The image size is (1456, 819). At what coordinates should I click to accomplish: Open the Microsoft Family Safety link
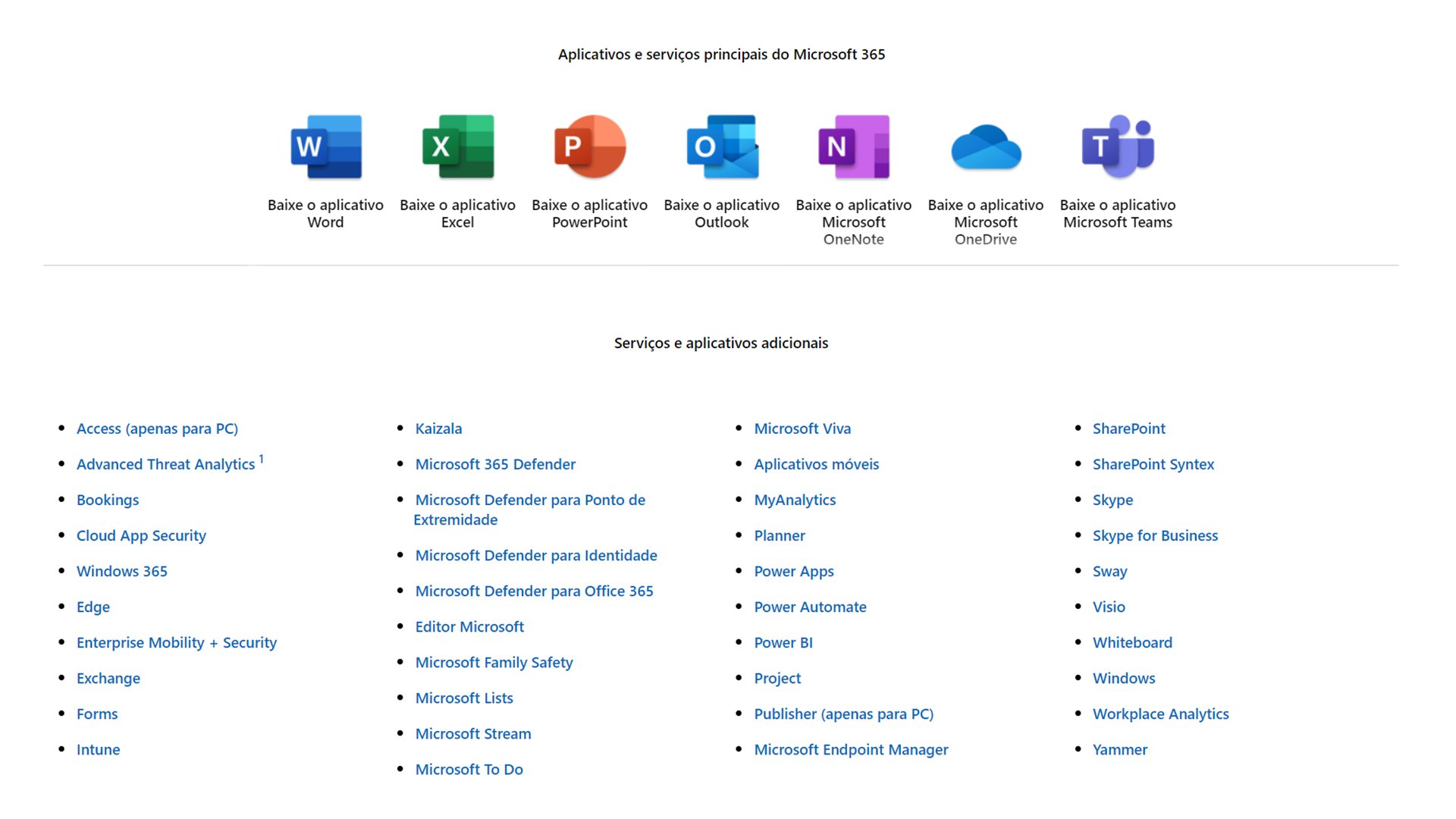(494, 662)
